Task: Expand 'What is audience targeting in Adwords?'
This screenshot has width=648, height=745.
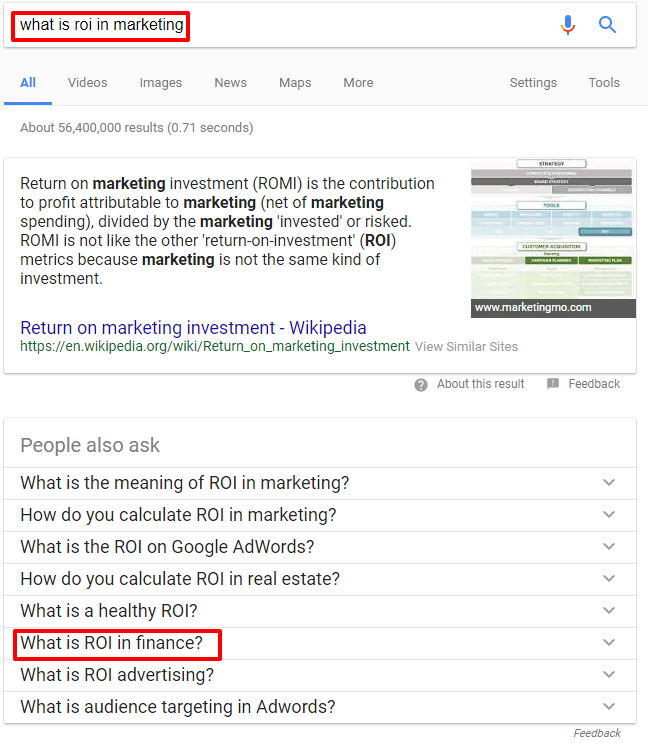Action: (320, 707)
